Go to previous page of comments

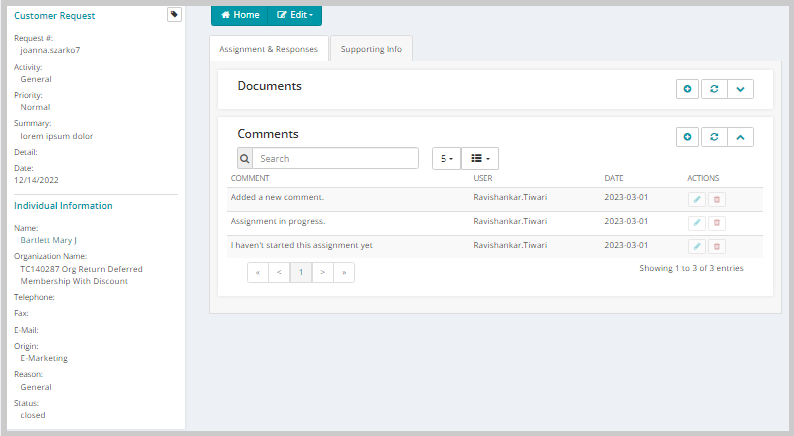(280, 272)
